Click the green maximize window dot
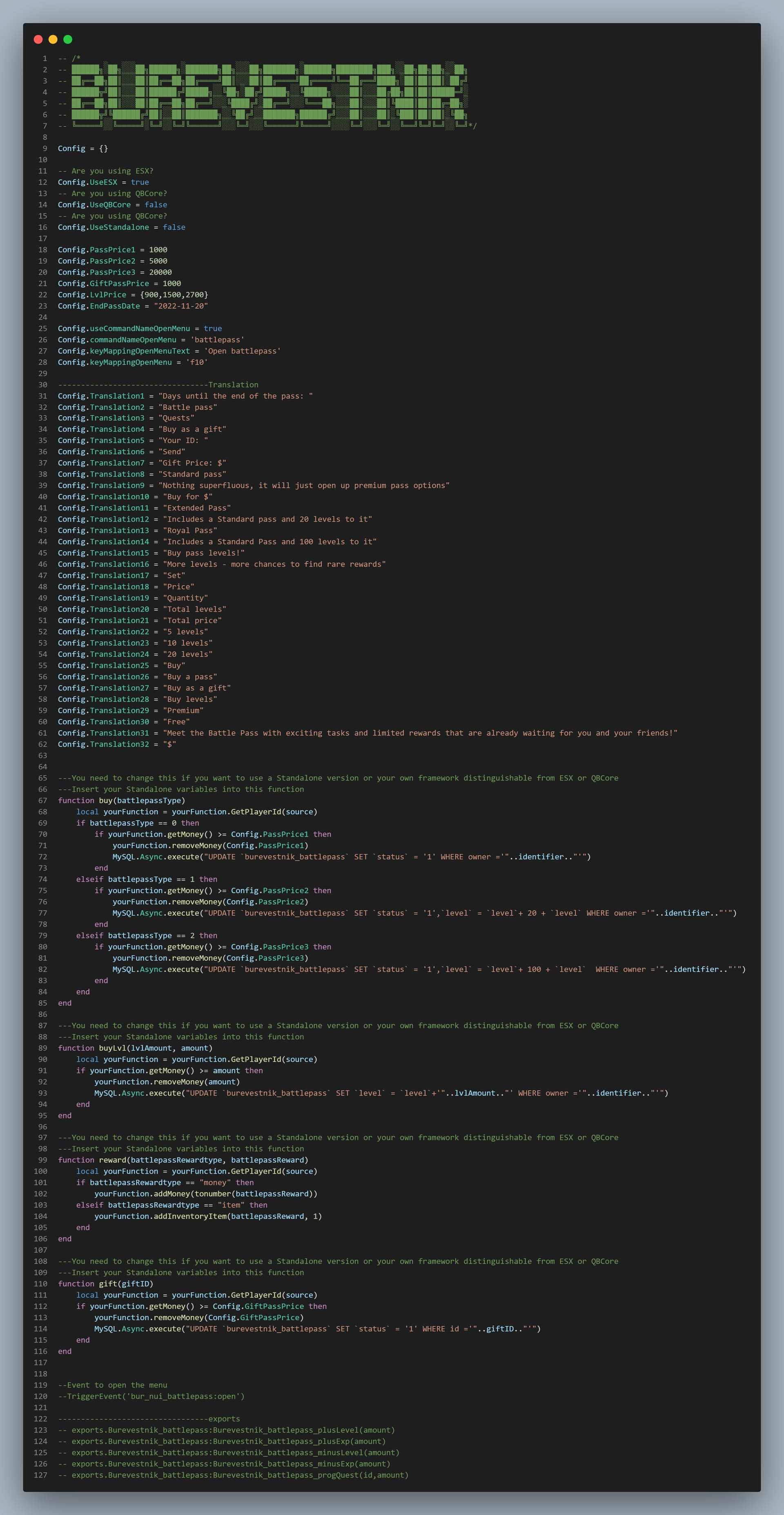 click(68, 39)
